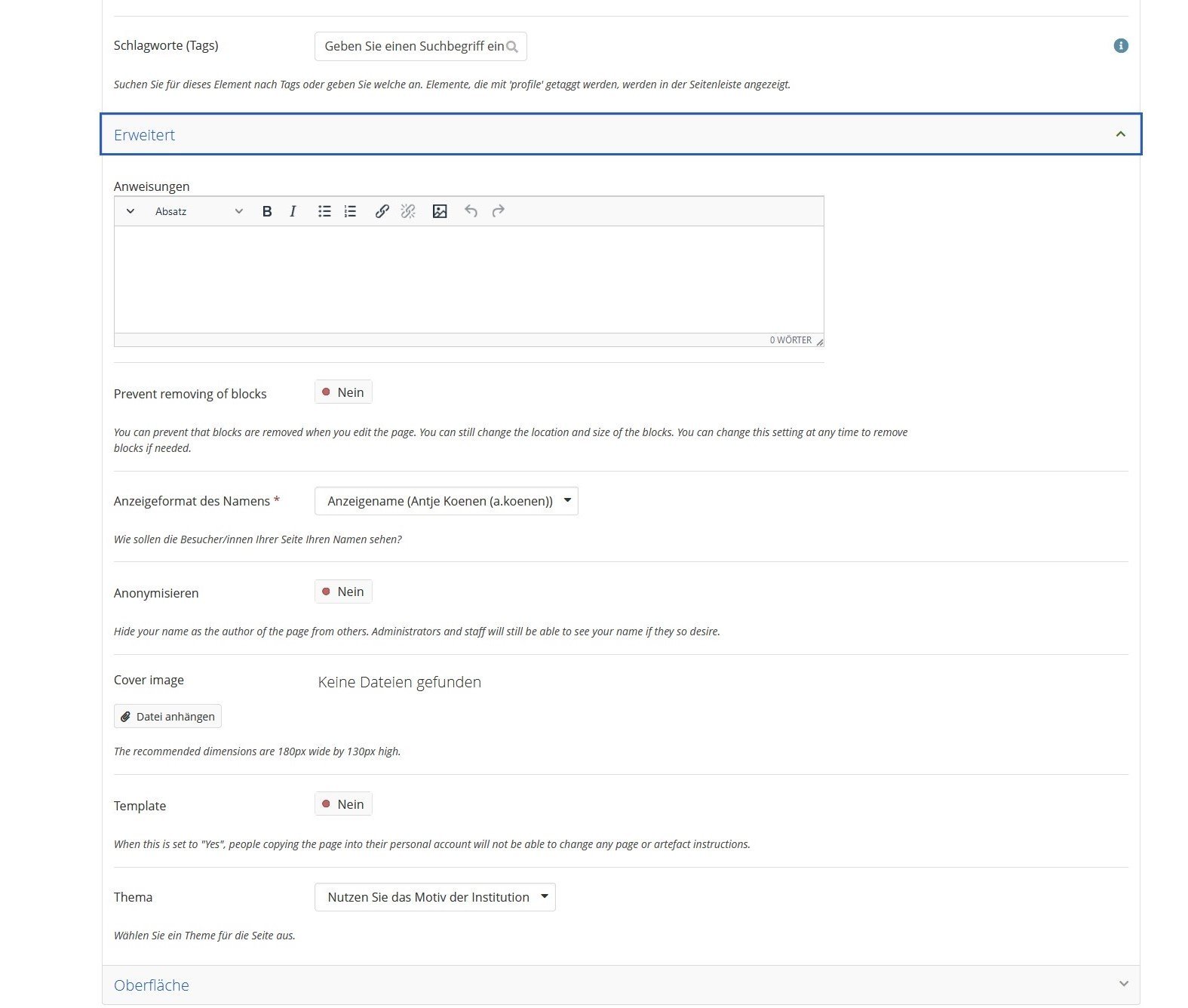Open the Thema theme dropdown
This screenshot has width=1188, height=1008.
[x=435, y=897]
